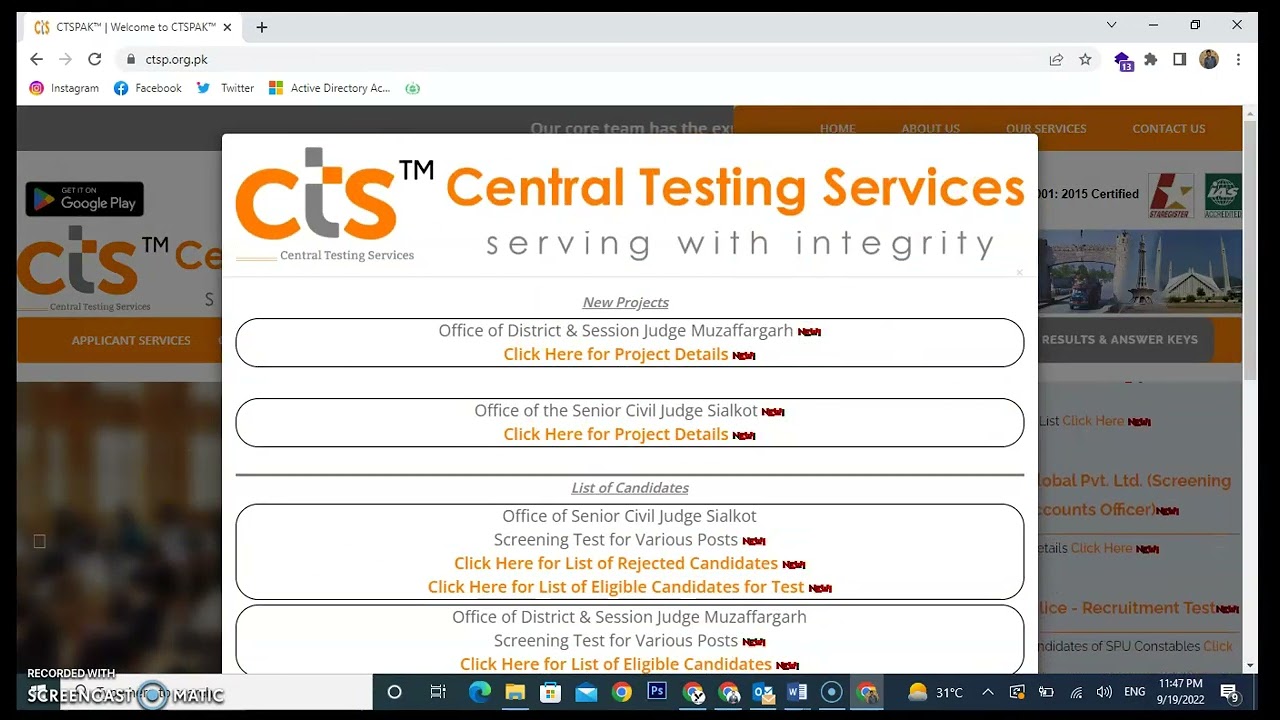Open the Facebook bookmark
This screenshot has height=720, width=1280.
click(148, 88)
